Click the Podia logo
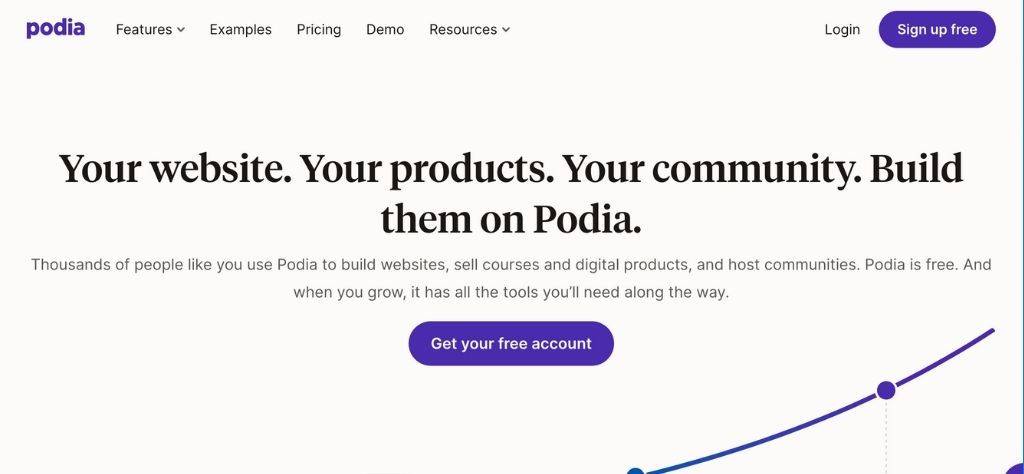Viewport: 1024px width, 474px height. [x=56, y=29]
